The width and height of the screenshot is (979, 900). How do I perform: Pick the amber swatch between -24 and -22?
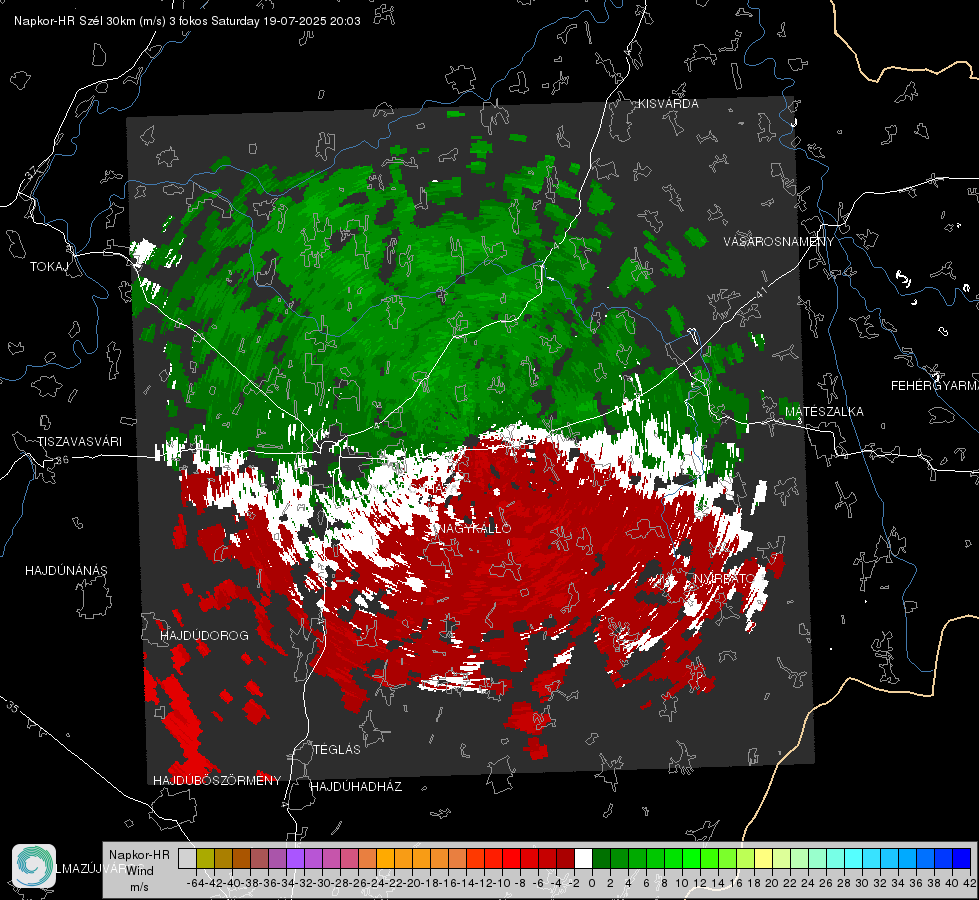385,858
